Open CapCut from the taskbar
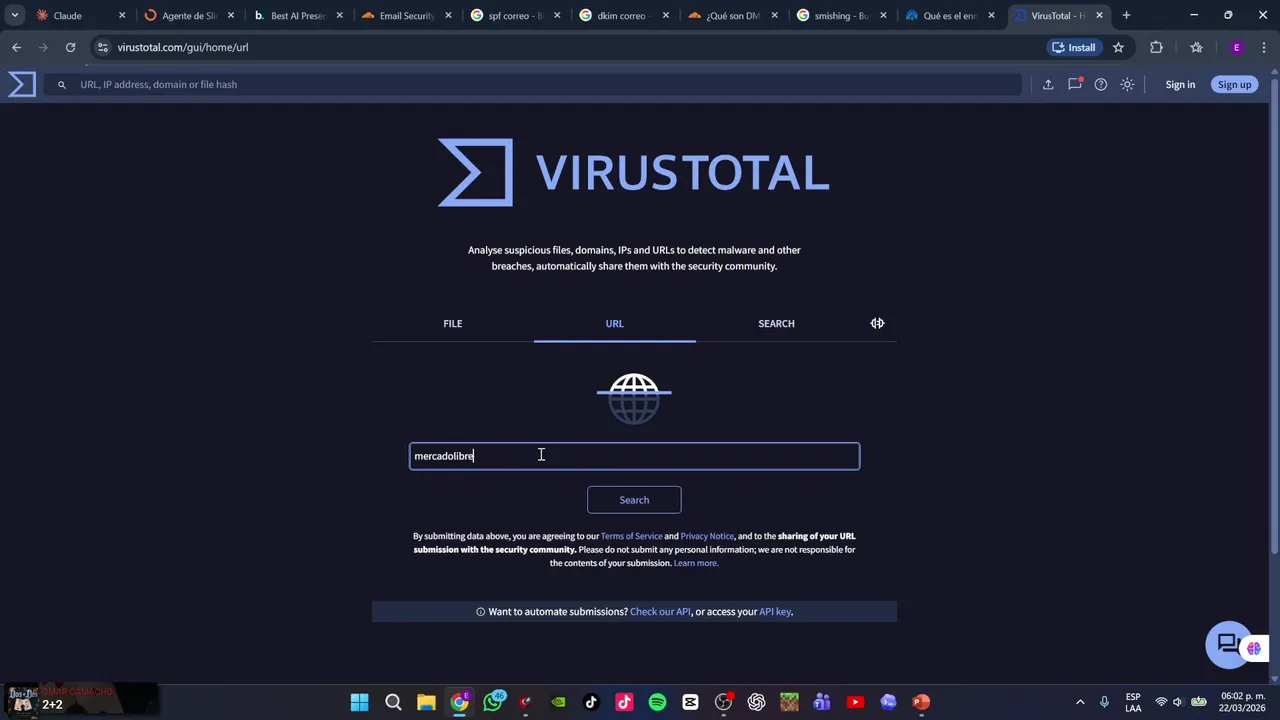The height and width of the screenshot is (720, 1280). 690,702
